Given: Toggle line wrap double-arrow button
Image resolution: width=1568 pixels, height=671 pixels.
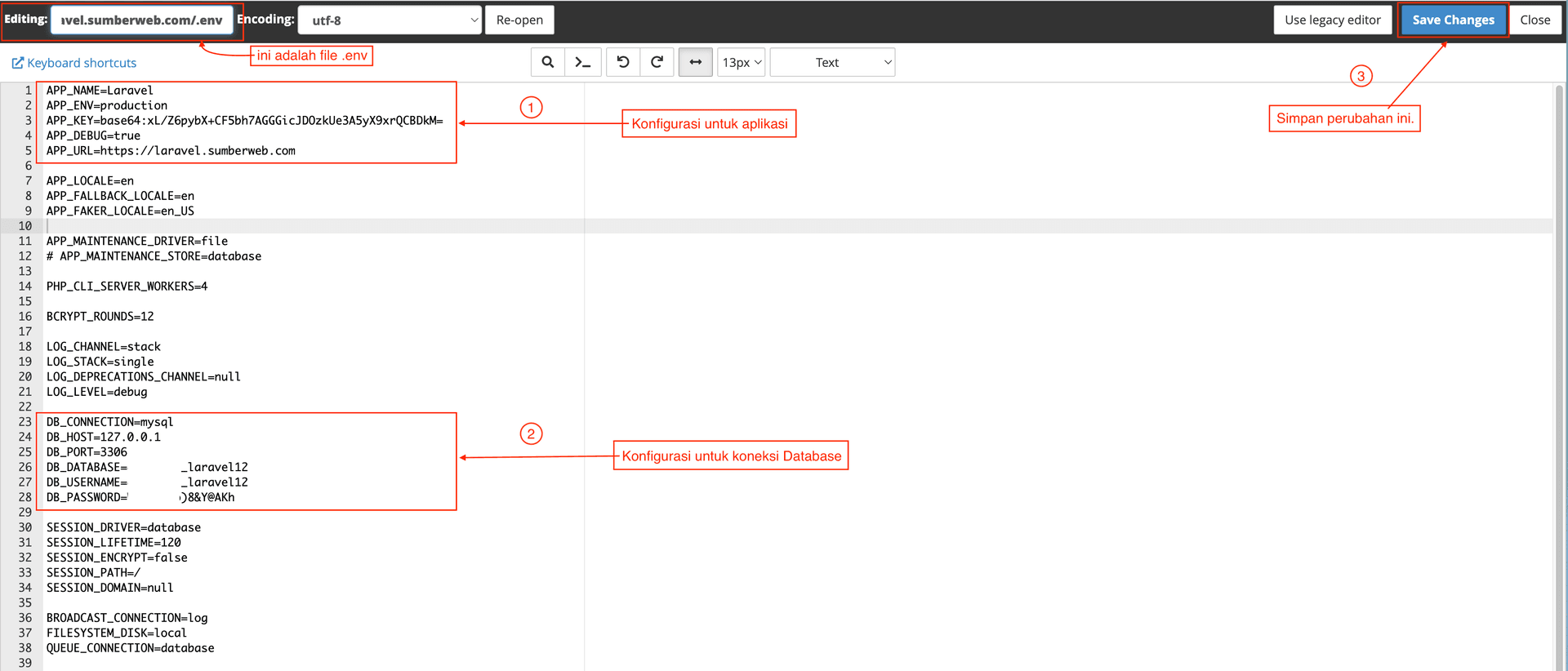Looking at the screenshot, I should point(695,62).
